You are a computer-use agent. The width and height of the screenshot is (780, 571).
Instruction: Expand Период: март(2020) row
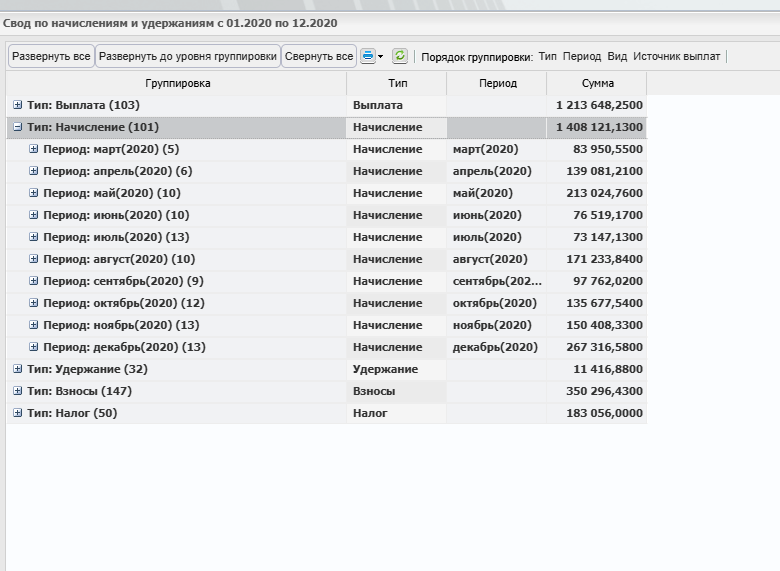pyautogui.click(x=33, y=149)
